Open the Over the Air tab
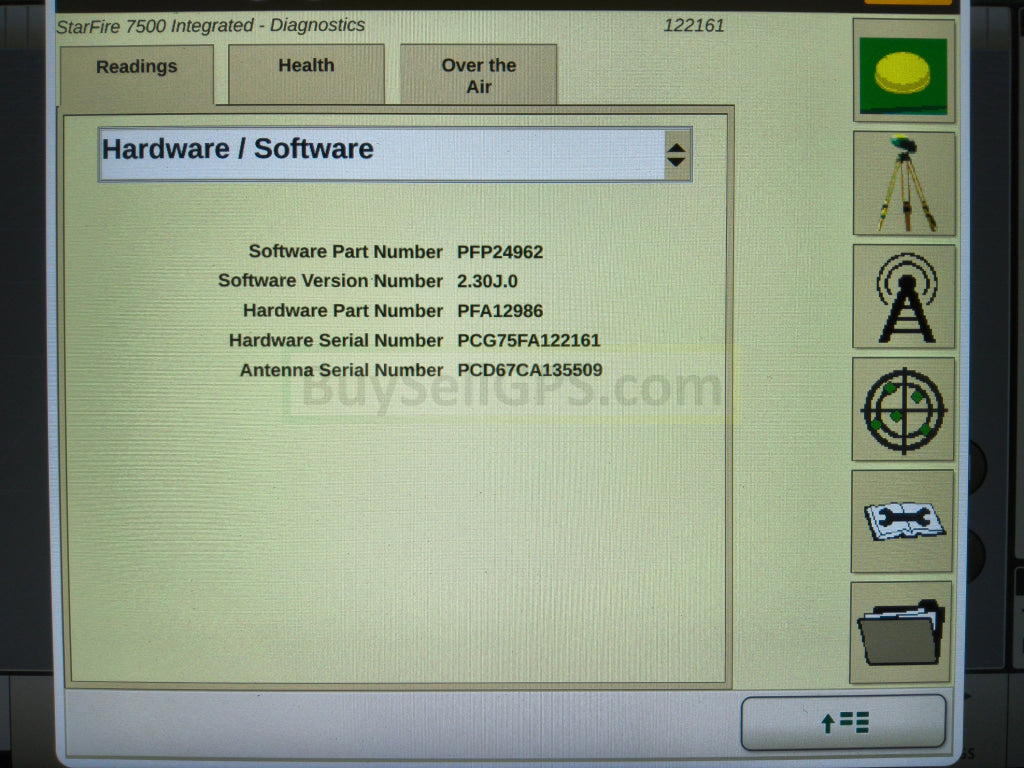1024x768 pixels. [478, 76]
